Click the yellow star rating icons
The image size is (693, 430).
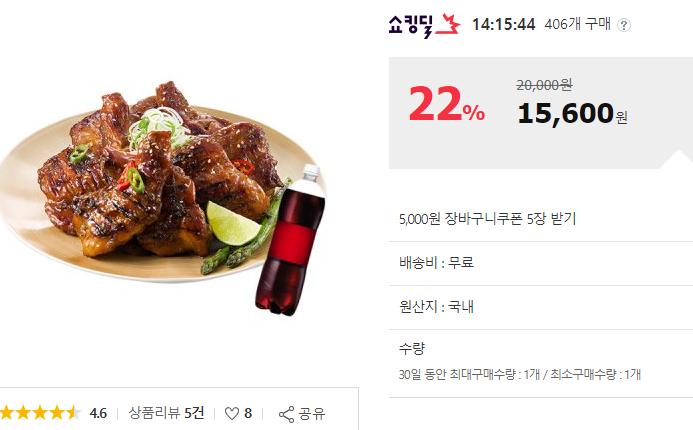click(40, 413)
